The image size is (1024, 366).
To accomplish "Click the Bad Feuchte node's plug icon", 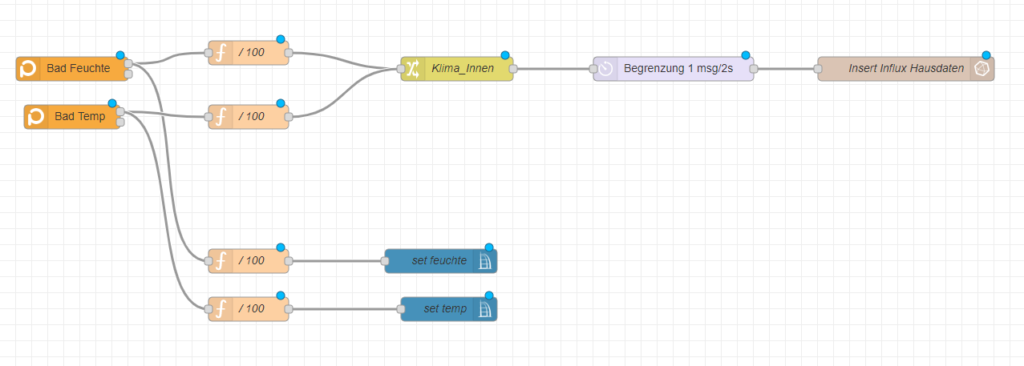I will point(29,69).
